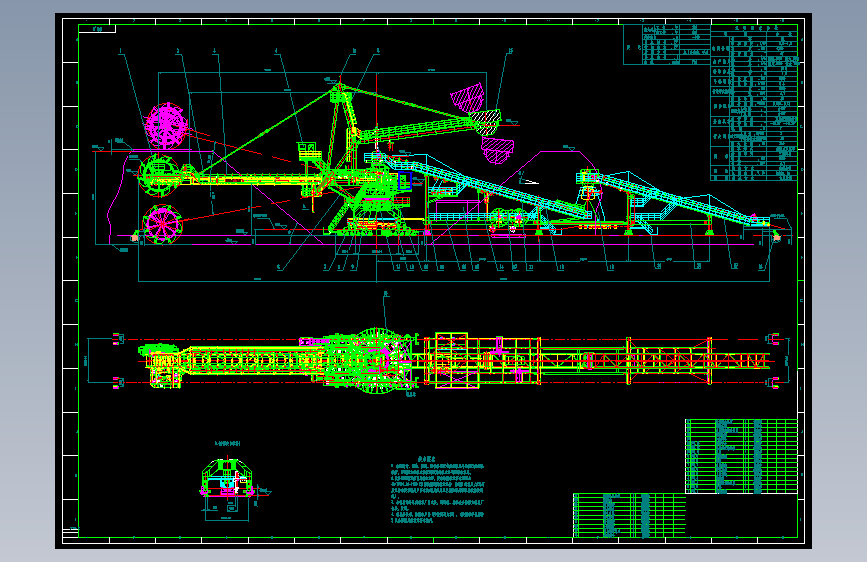This screenshot has height=562, width=867.
Task: Select the right rail end buffer in elevation
Action: (x=777, y=237)
